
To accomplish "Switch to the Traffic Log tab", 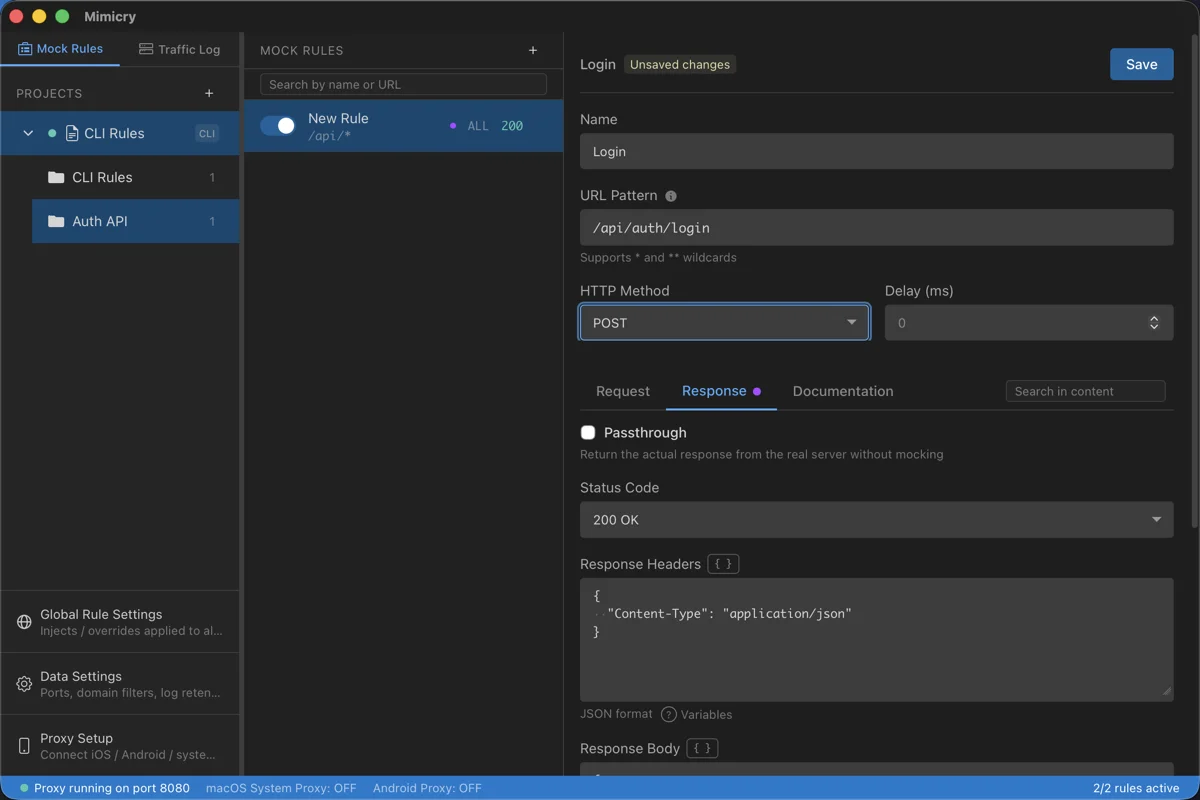I will [179, 49].
